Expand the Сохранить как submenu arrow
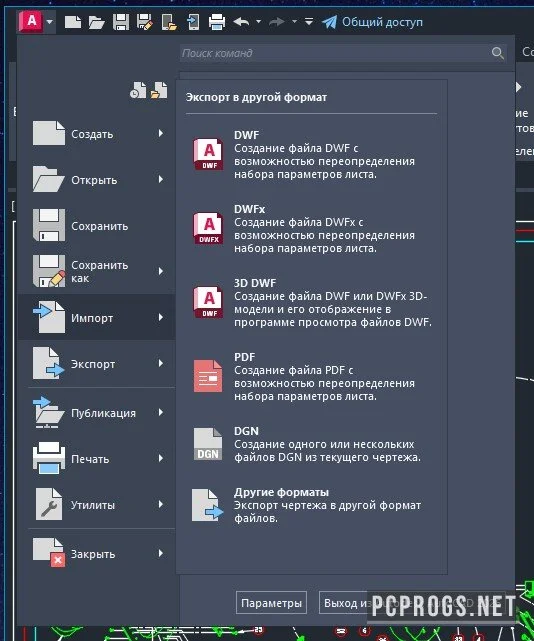 point(161,271)
